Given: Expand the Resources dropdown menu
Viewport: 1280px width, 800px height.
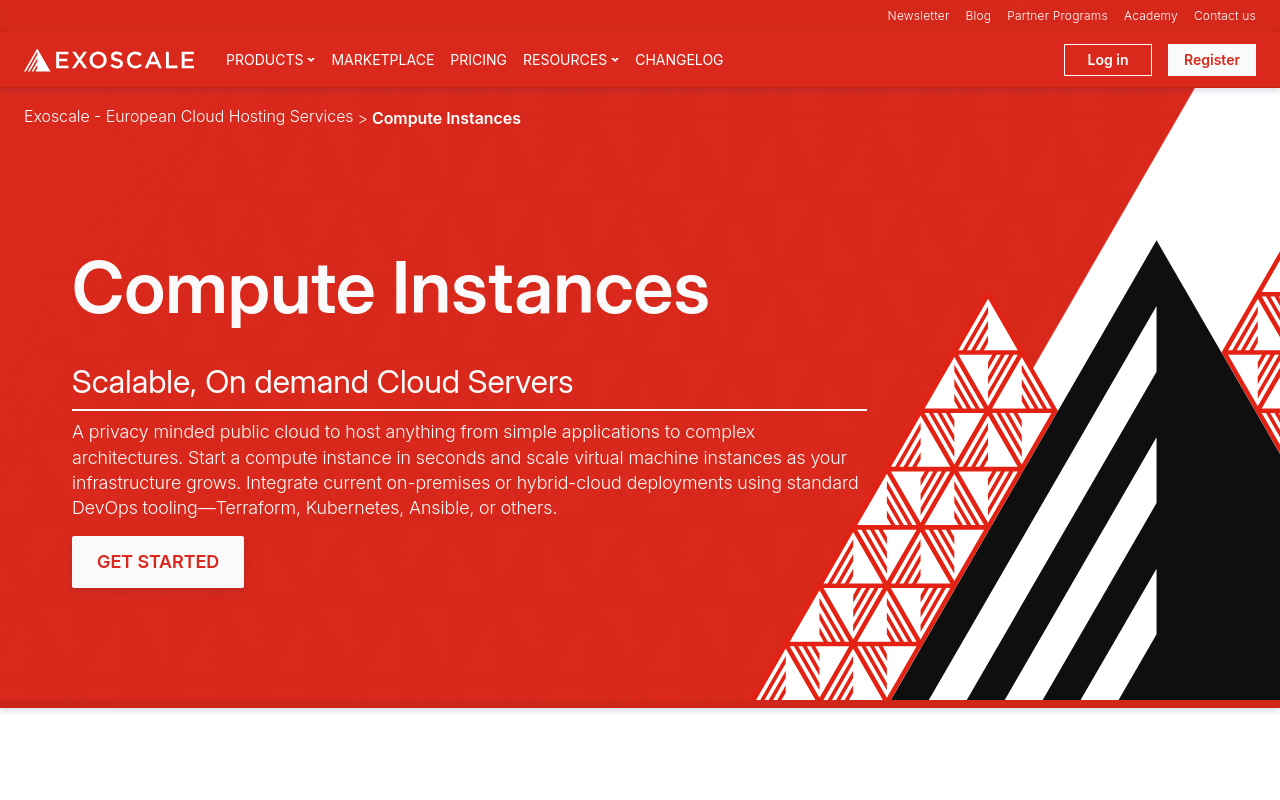Looking at the screenshot, I should pyautogui.click(x=571, y=60).
